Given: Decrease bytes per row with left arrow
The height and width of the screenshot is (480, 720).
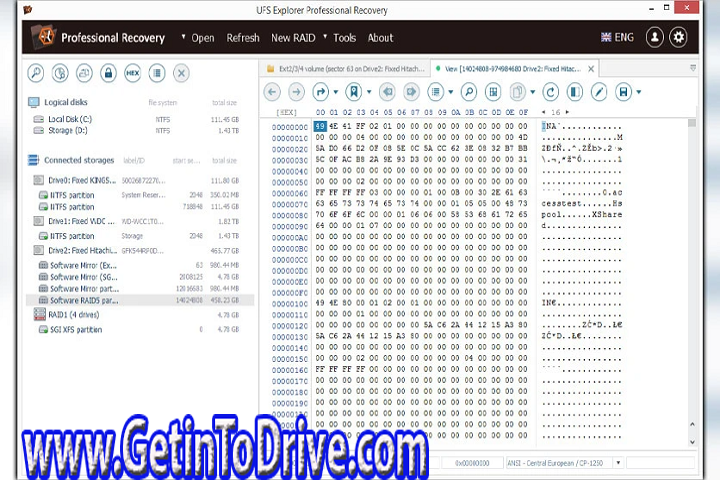Looking at the screenshot, I should click(544, 112).
